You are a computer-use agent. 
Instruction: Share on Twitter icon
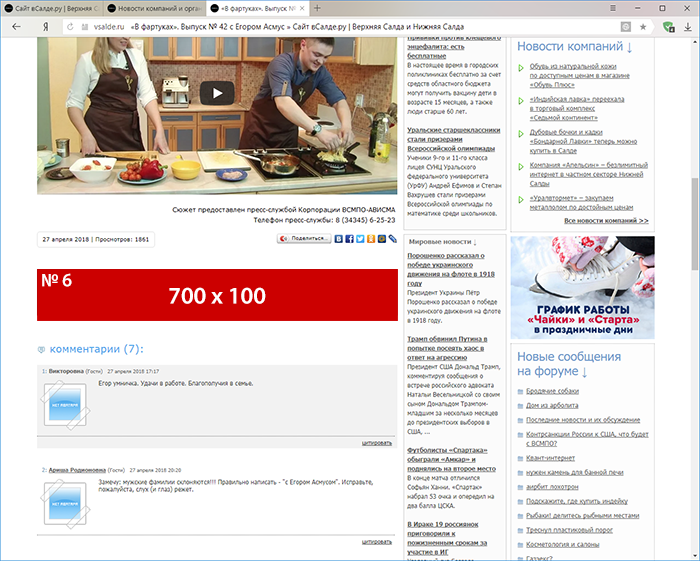click(360, 239)
